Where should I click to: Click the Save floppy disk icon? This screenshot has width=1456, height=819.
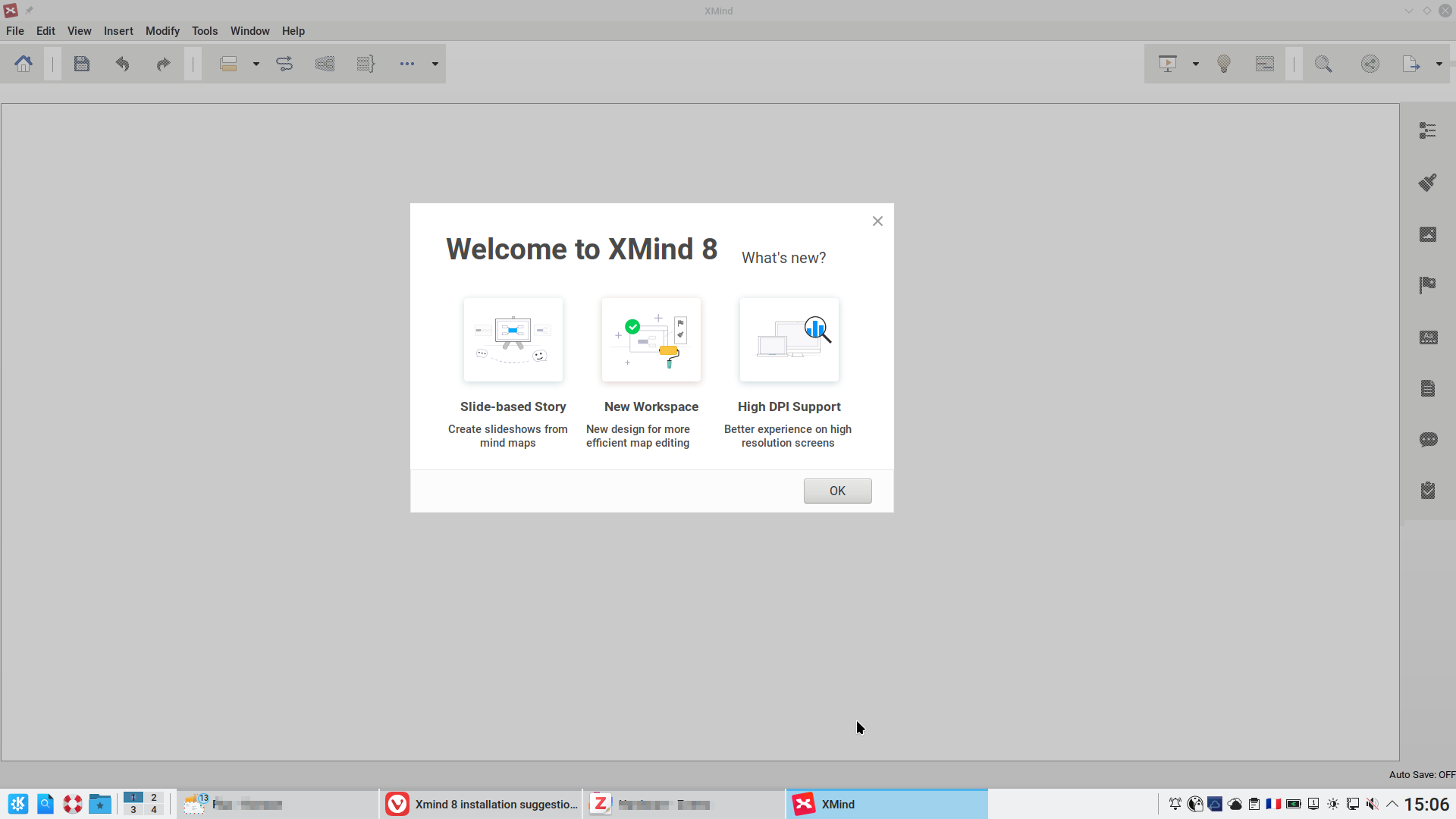[x=82, y=64]
